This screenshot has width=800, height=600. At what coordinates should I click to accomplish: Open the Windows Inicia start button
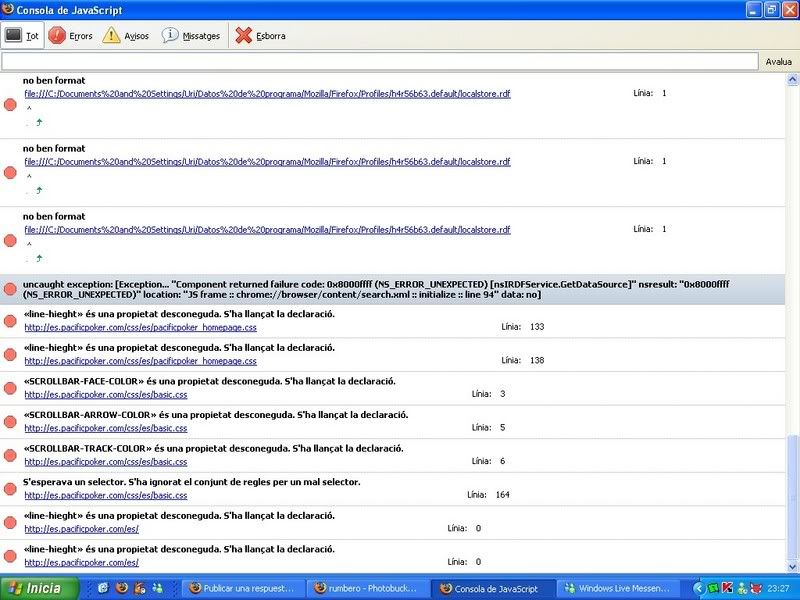click(39, 588)
